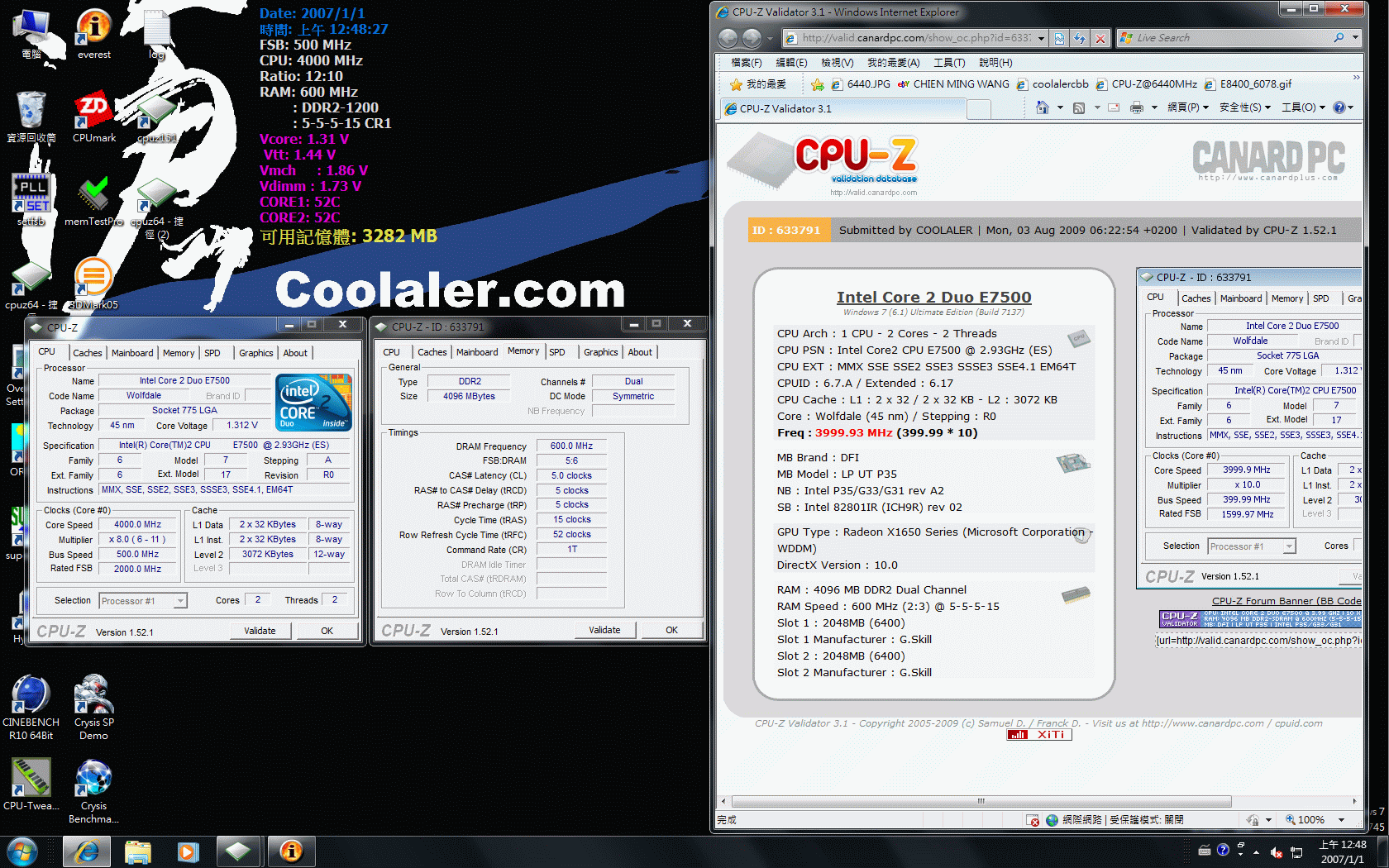The height and width of the screenshot is (868, 1389).
Task: Select the everest taskbar button
Action: click(x=291, y=851)
